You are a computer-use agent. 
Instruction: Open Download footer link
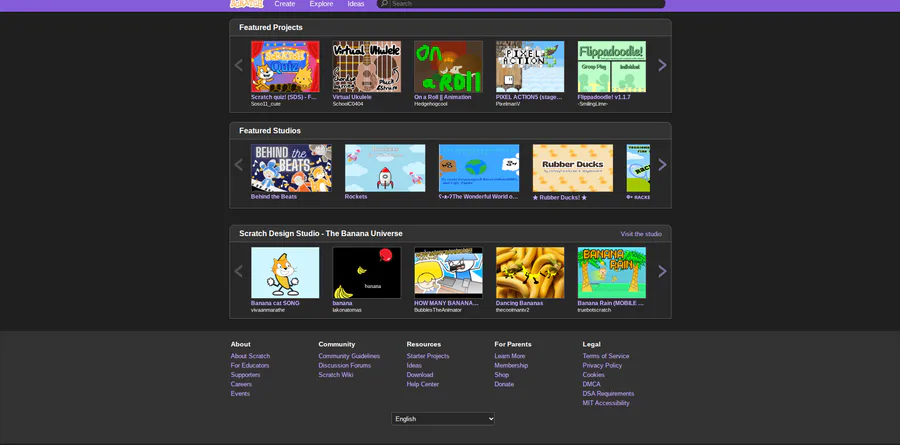(x=420, y=375)
